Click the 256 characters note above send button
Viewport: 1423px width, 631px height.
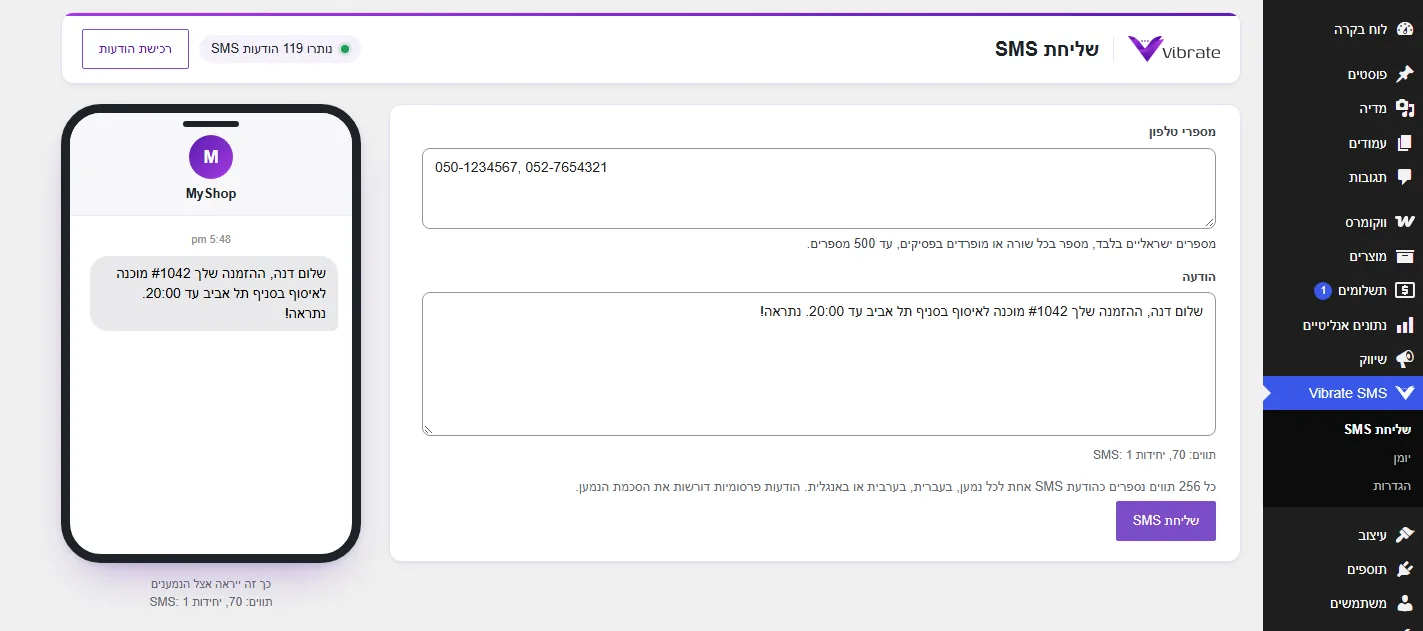[896, 487]
